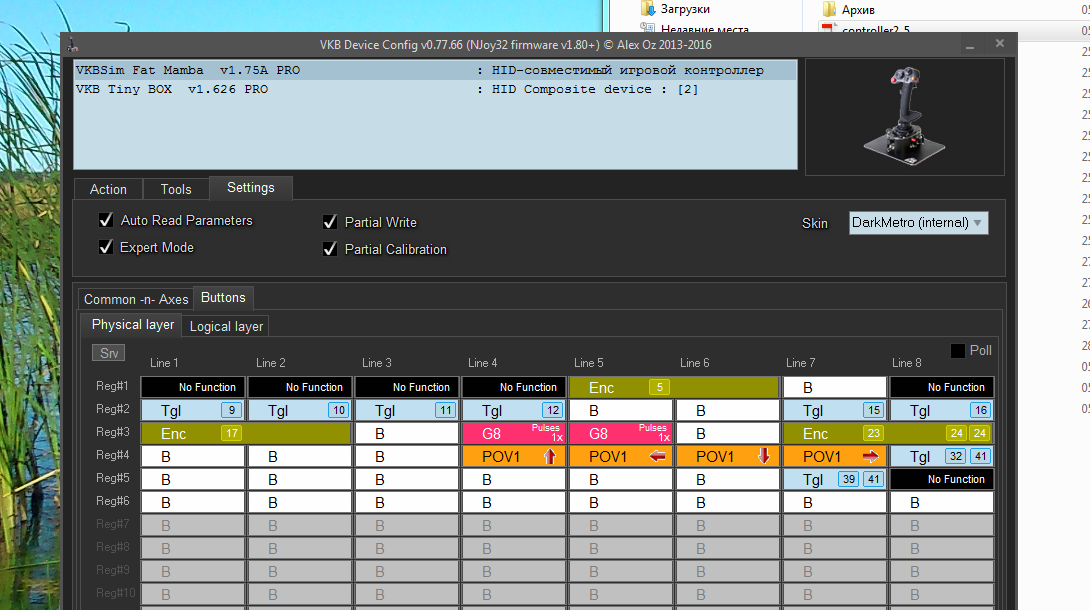The width and height of the screenshot is (1090, 610).
Task: Select the Tgl 32 41 cell in Reg#4
Action: 942,456
